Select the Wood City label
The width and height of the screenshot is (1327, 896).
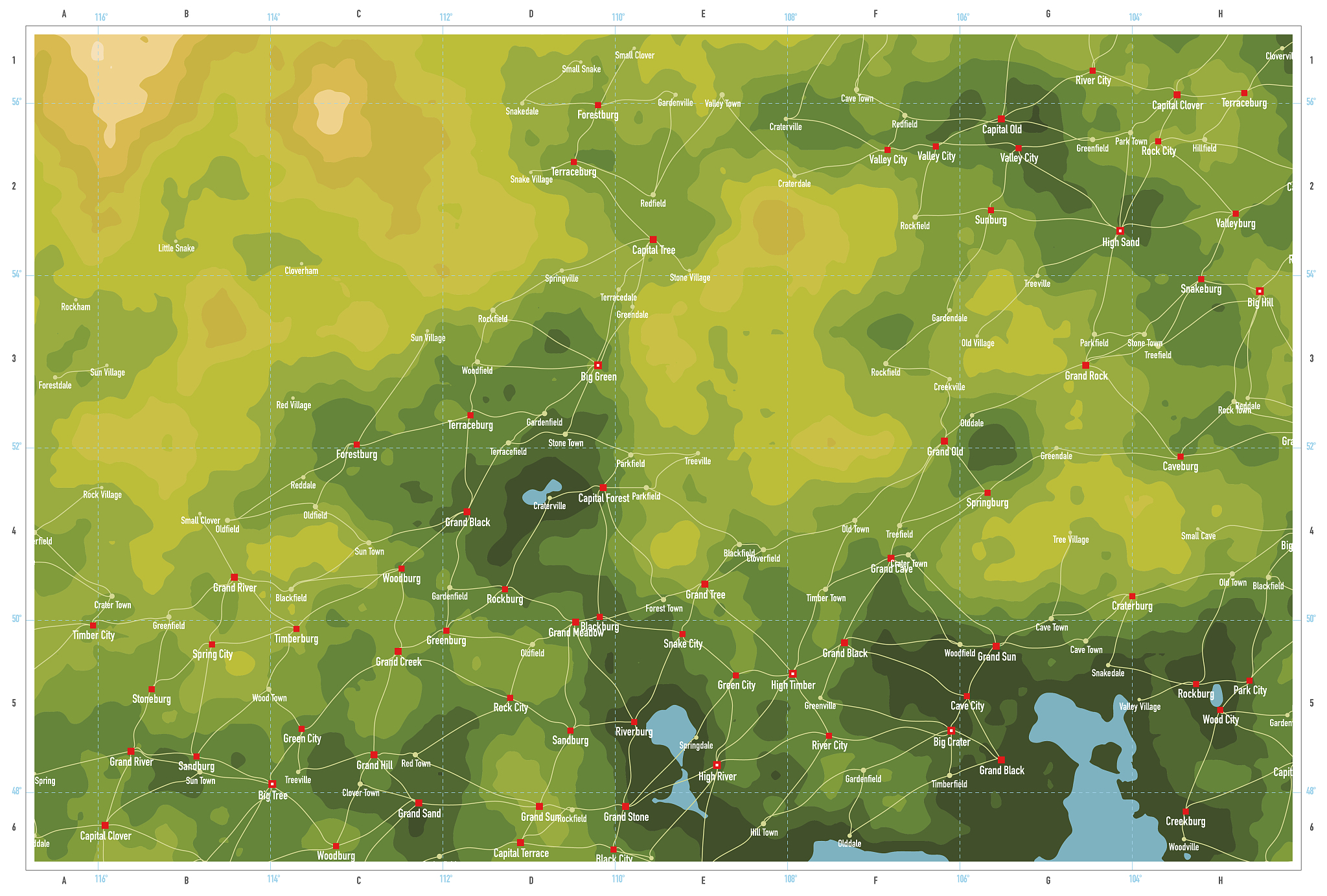1221,720
